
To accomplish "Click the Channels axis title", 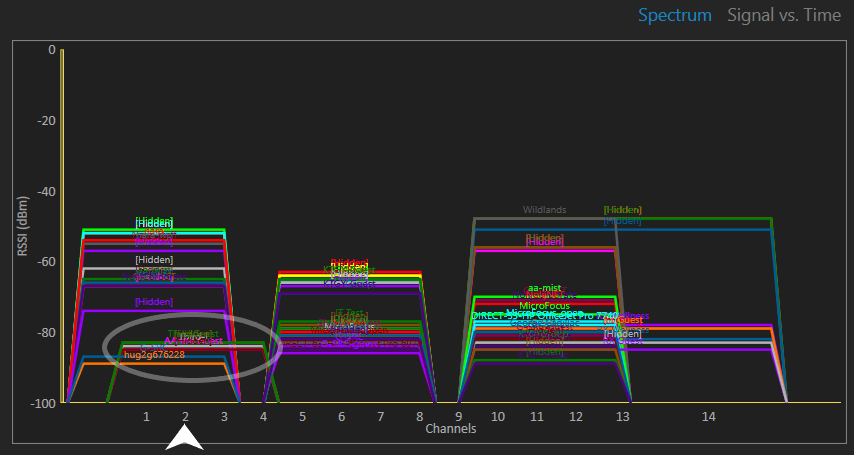I will click(x=451, y=429).
